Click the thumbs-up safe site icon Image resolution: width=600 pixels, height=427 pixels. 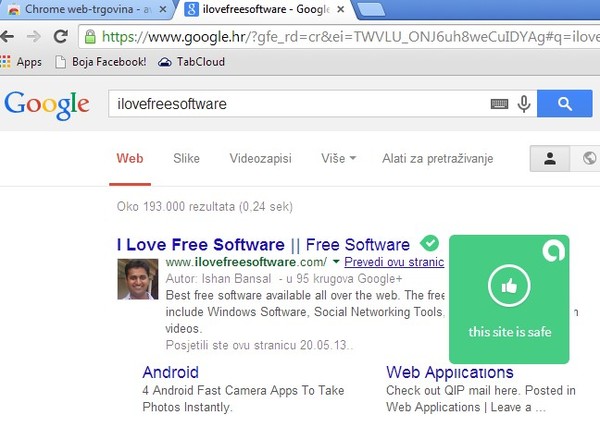point(508,287)
